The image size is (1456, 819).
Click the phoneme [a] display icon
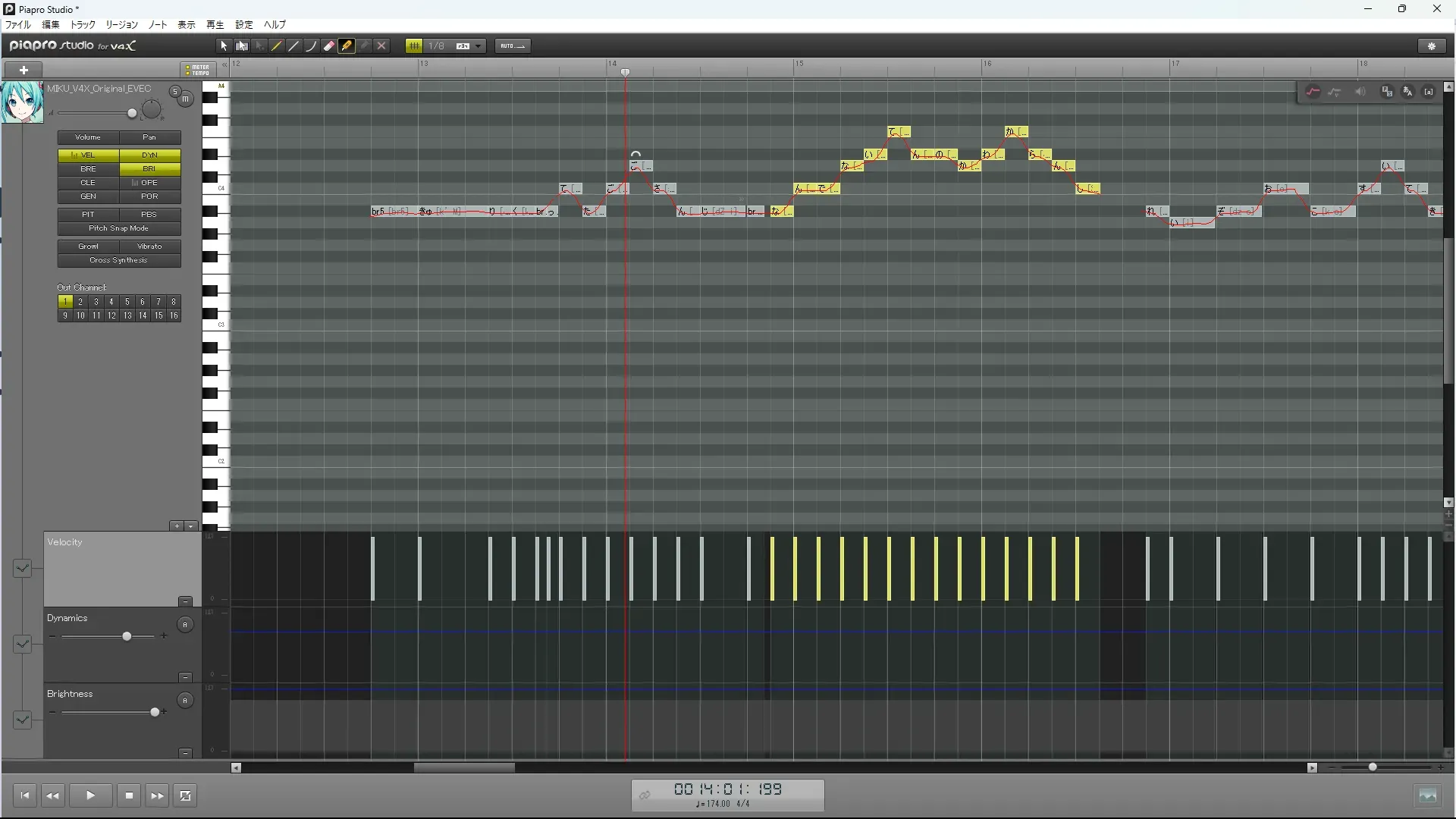click(1429, 92)
